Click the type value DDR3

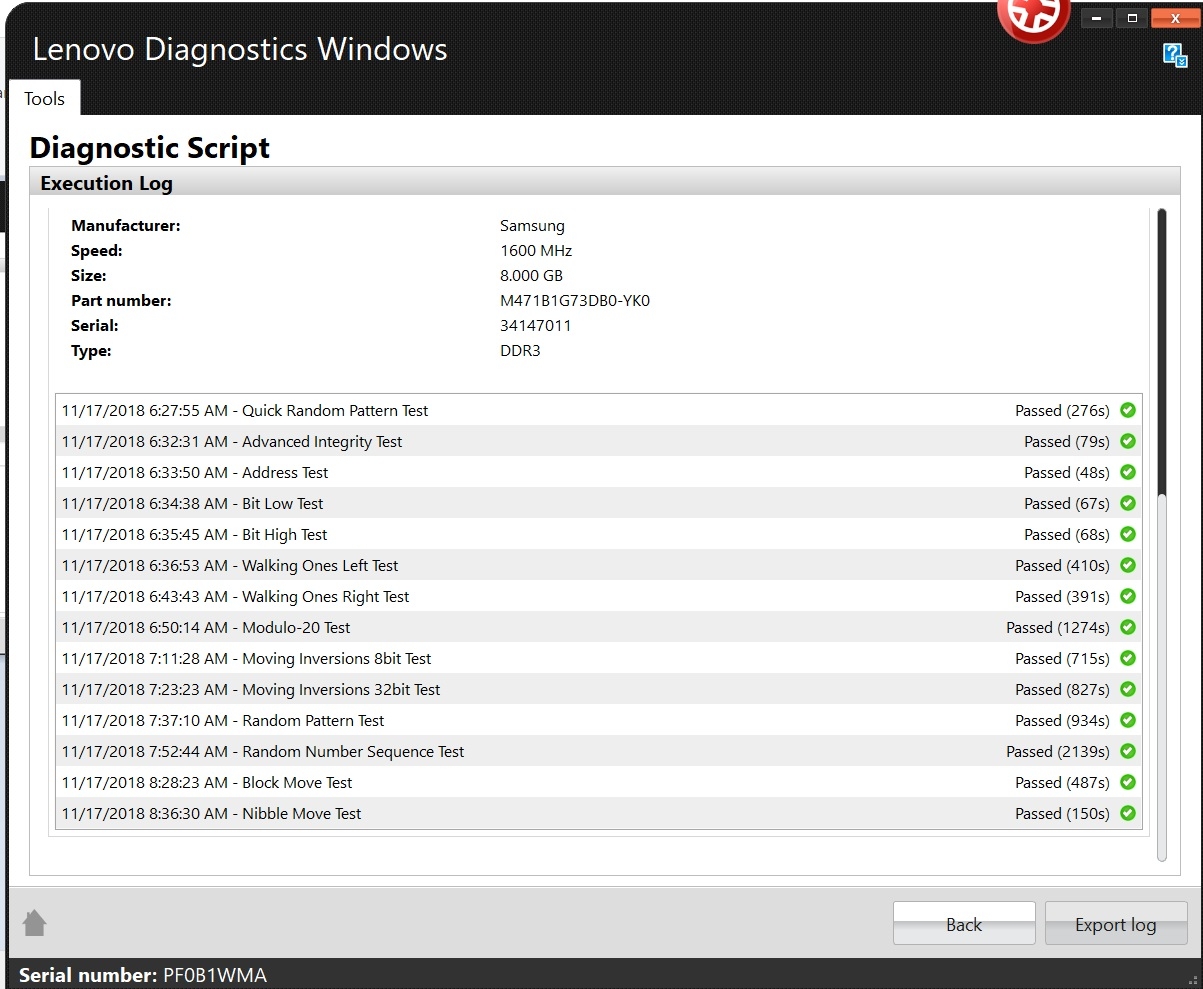point(520,351)
